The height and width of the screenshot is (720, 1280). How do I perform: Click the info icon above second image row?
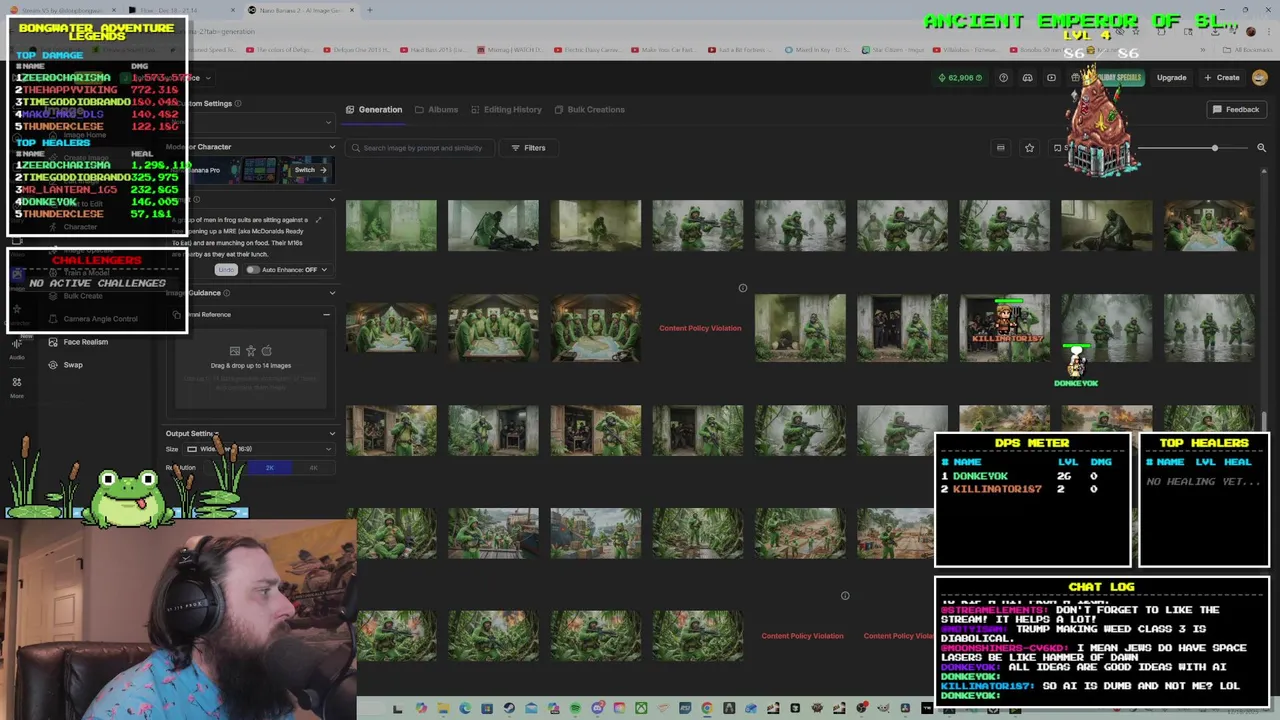click(x=742, y=288)
